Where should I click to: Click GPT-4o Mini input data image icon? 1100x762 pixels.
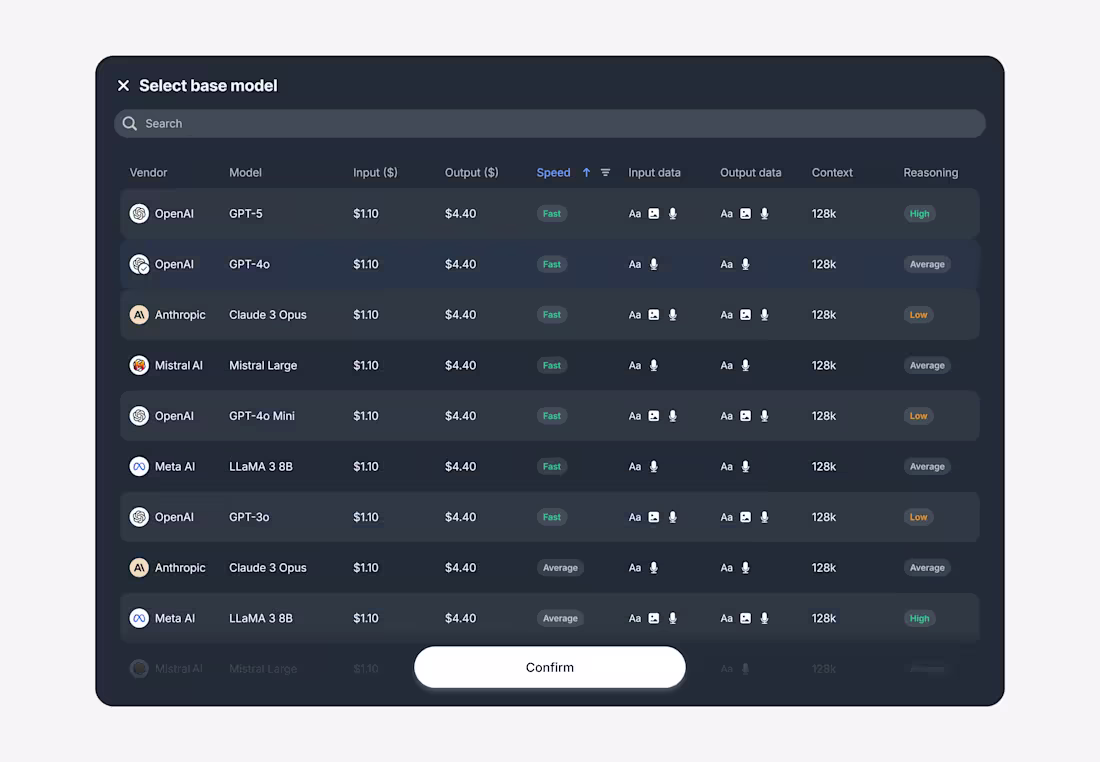point(654,416)
